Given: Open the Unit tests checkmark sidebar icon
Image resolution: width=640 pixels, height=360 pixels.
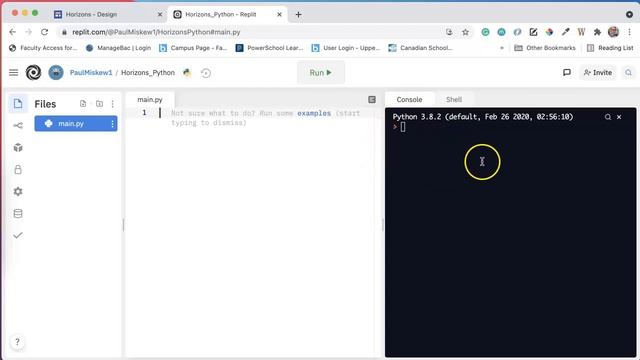Looking at the screenshot, I should click(x=18, y=235).
